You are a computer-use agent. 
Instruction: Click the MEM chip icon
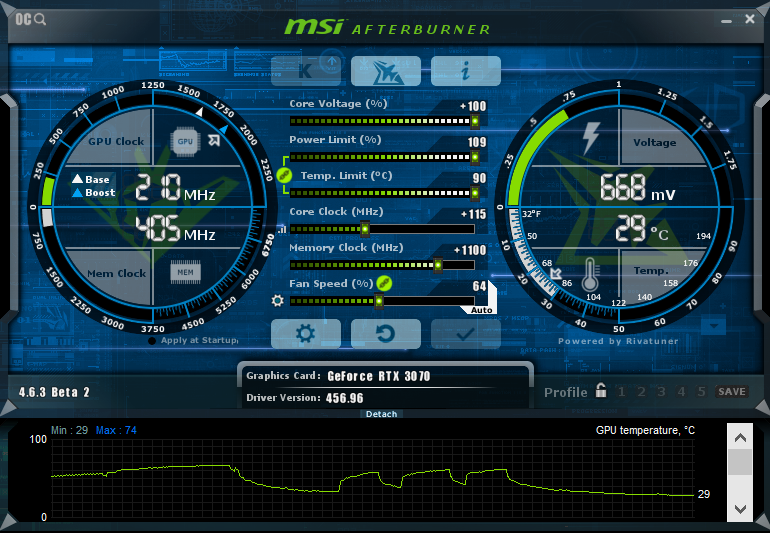pos(185,272)
